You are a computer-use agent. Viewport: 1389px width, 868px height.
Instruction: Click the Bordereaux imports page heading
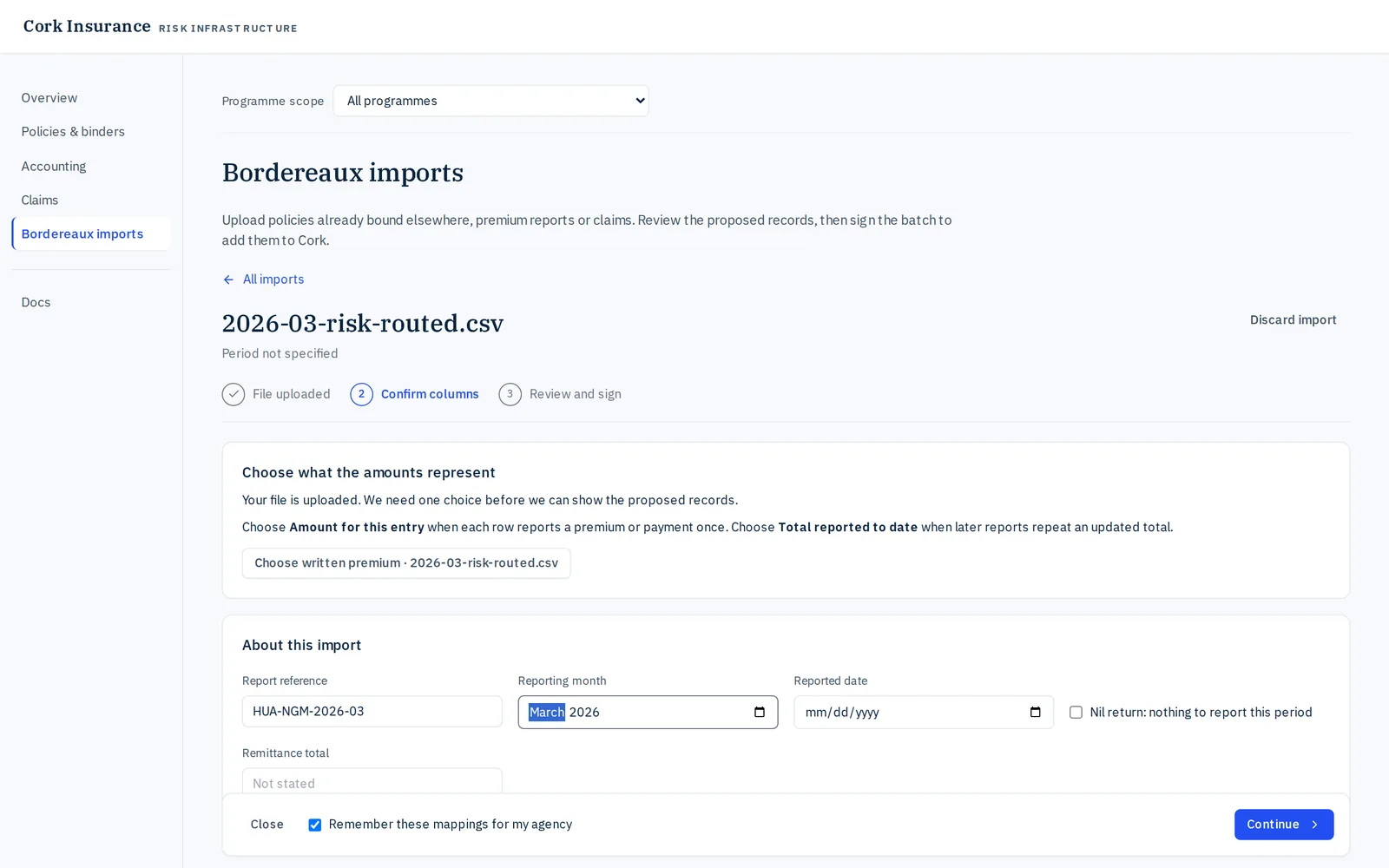coord(343,173)
